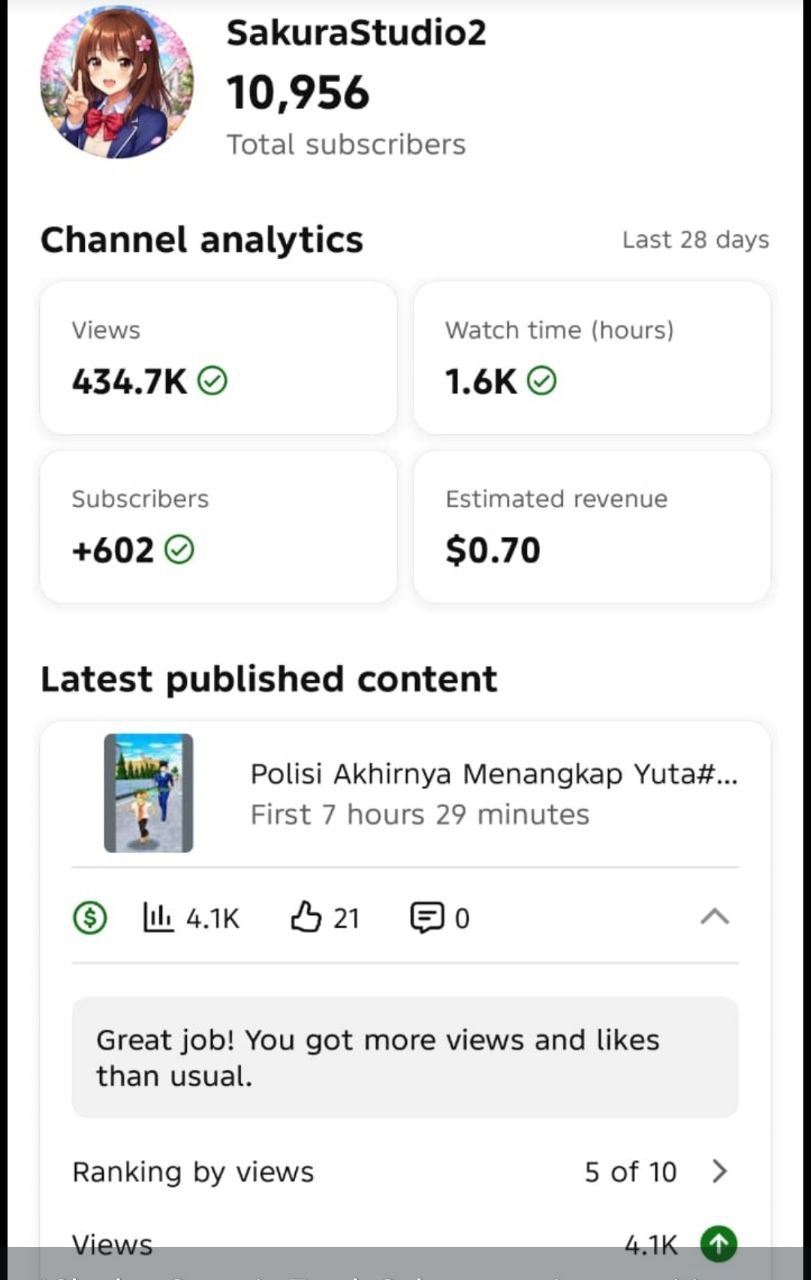The width and height of the screenshot is (811, 1280).
Task: Click the checkmark icon beside +602 subscribers
Action: point(179,550)
